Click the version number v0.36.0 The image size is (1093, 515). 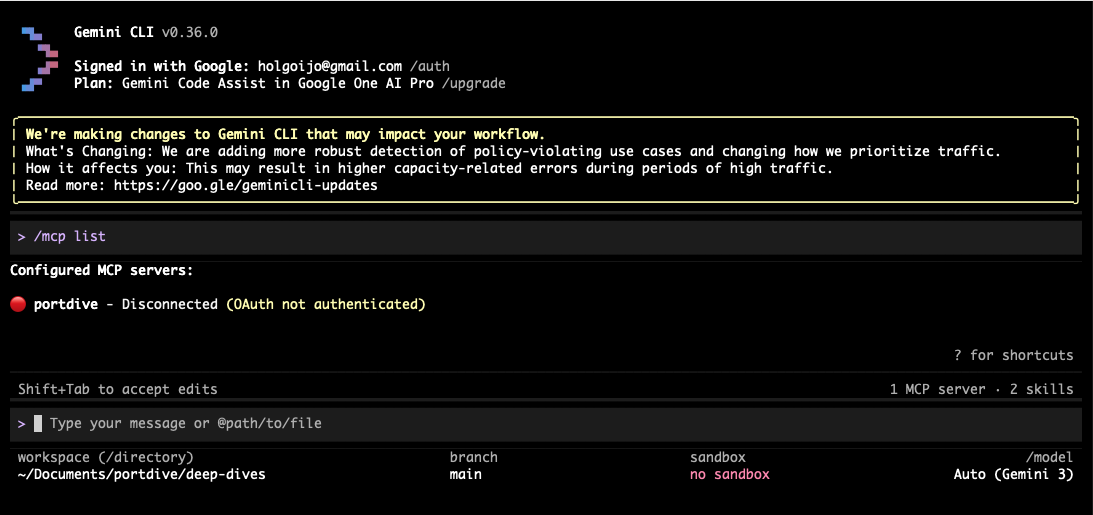click(190, 32)
